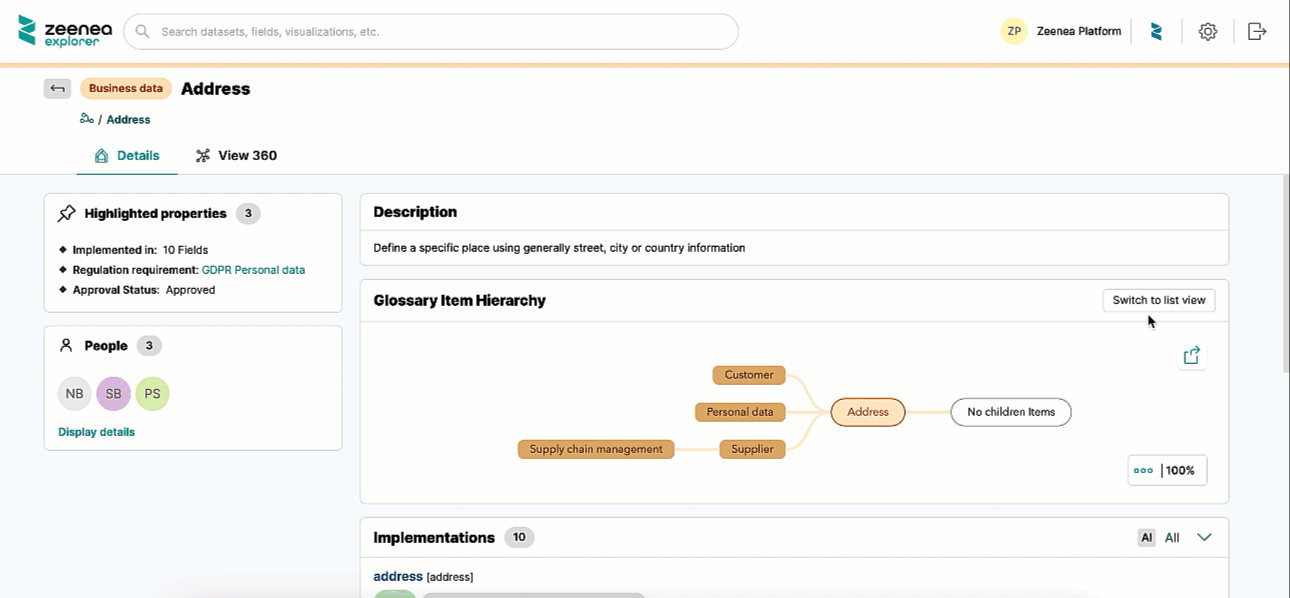Switch hierarchy to list view

point(1158,300)
